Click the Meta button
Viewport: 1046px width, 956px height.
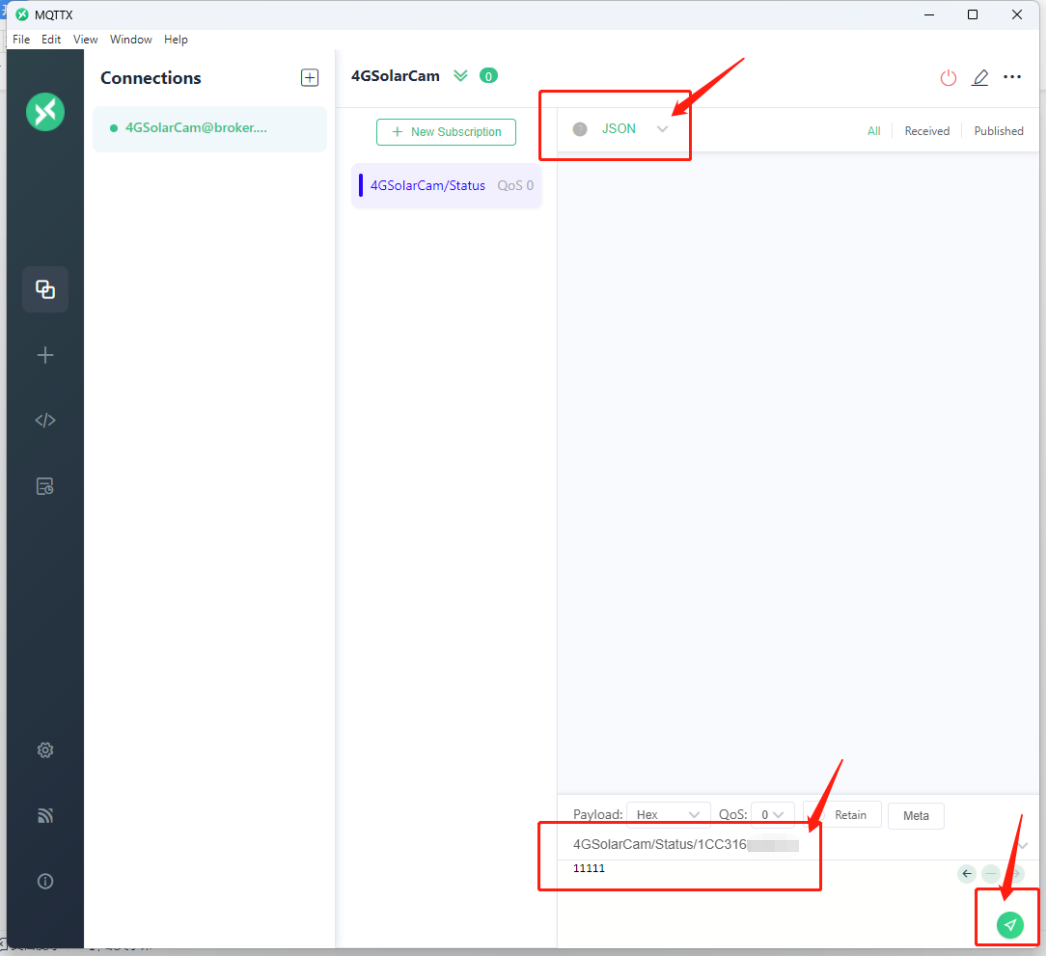[915, 815]
